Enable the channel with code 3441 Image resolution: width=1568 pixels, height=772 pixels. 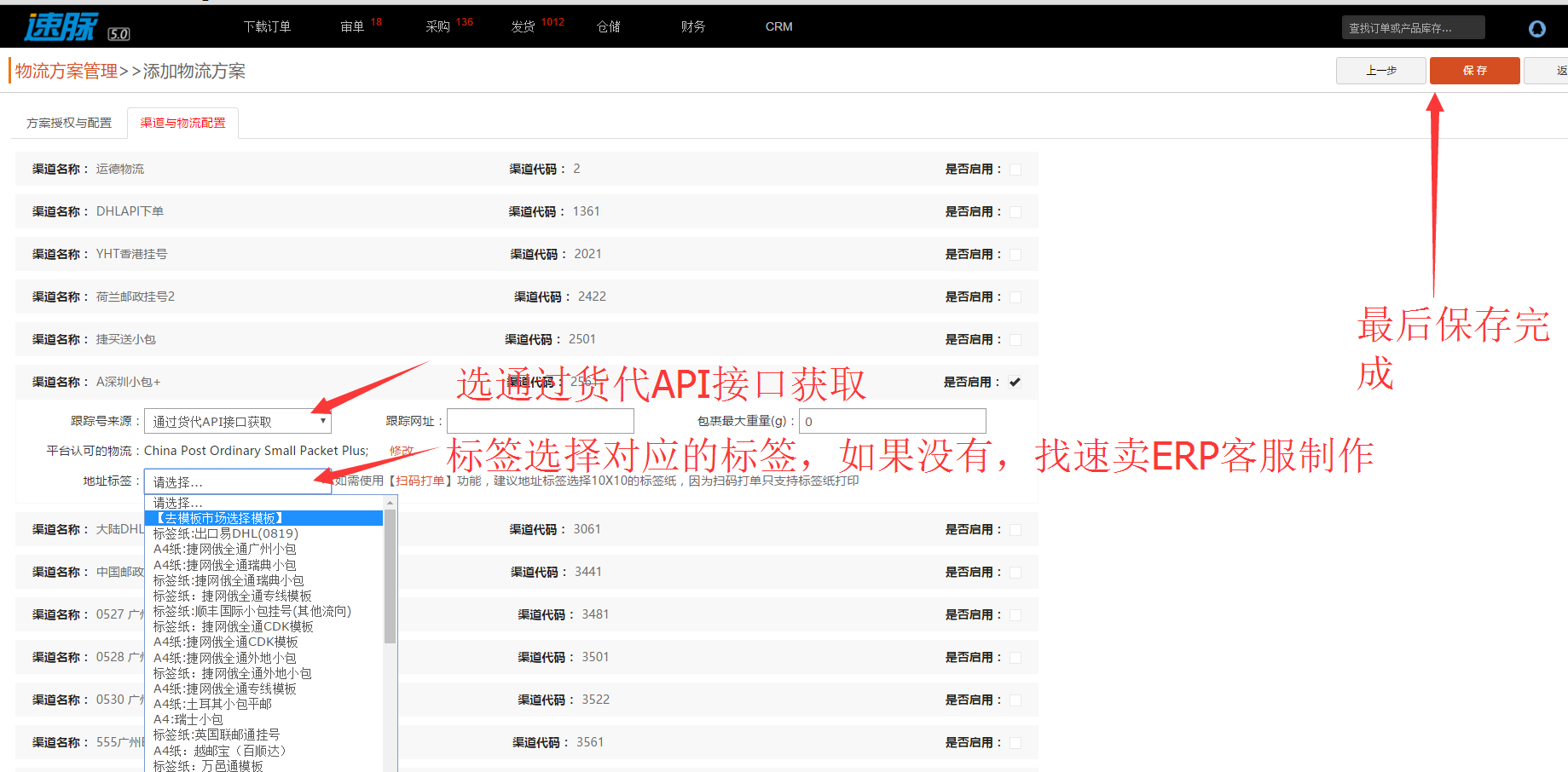click(x=1015, y=573)
